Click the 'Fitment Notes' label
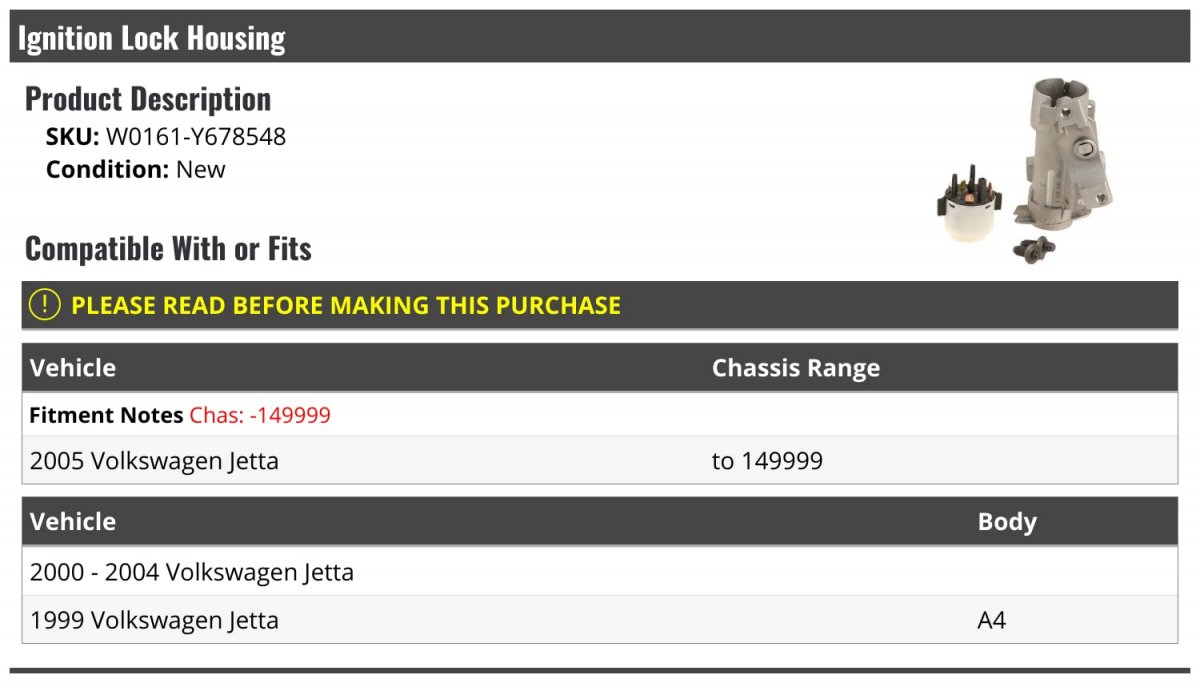1200x683 pixels. pos(106,415)
